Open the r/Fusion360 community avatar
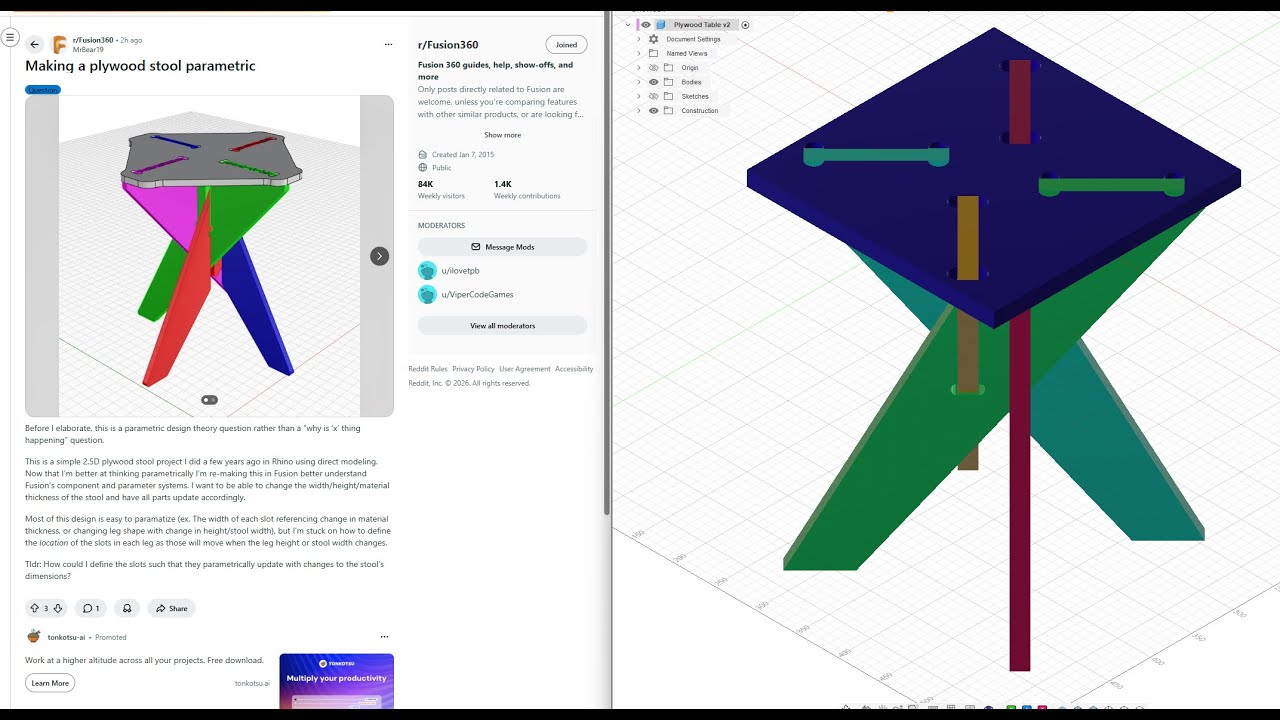 tap(60, 44)
